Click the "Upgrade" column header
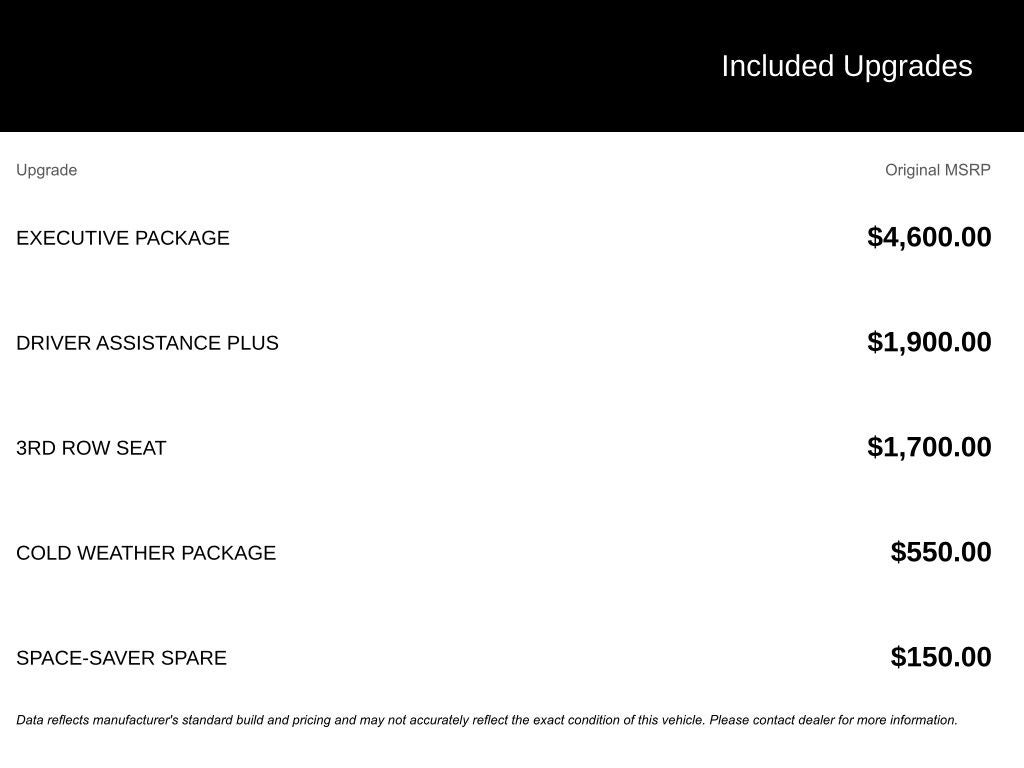The width and height of the screenshot is (1024, 768). (46, 170)
